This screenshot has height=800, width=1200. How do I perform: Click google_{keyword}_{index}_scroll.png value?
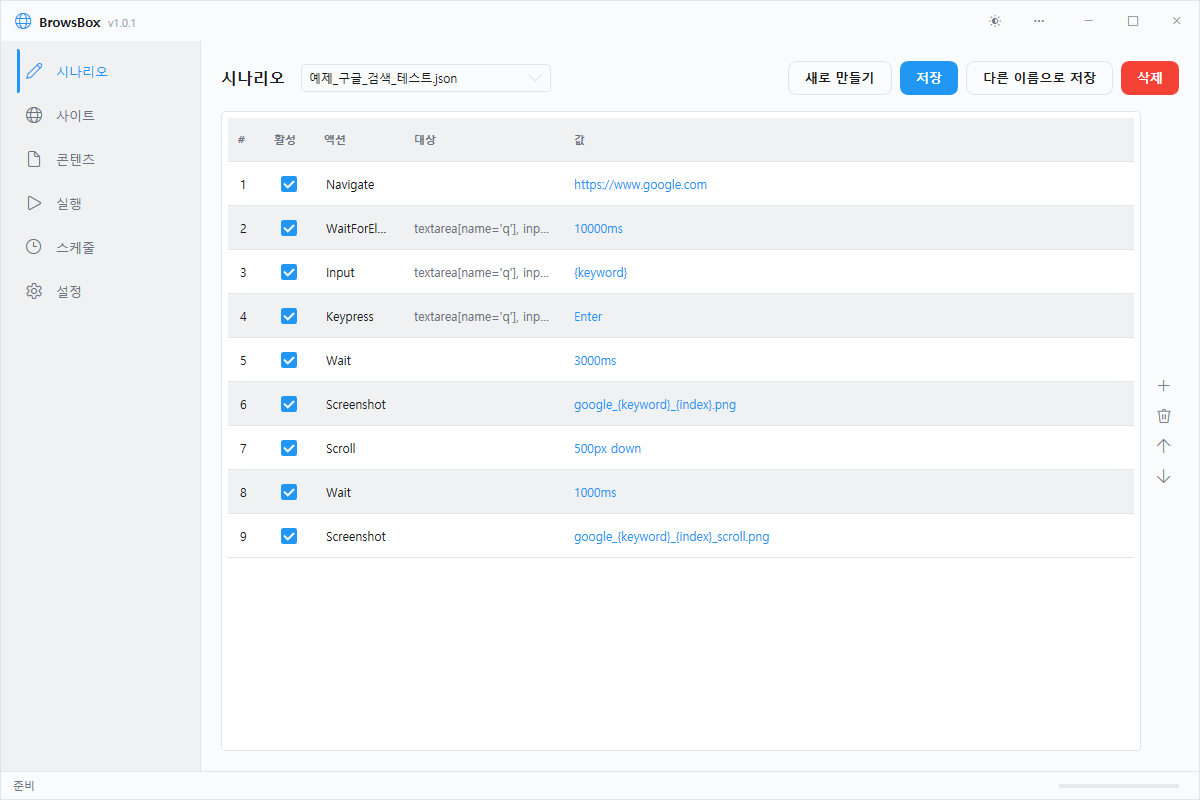click(x=672, y=536)
